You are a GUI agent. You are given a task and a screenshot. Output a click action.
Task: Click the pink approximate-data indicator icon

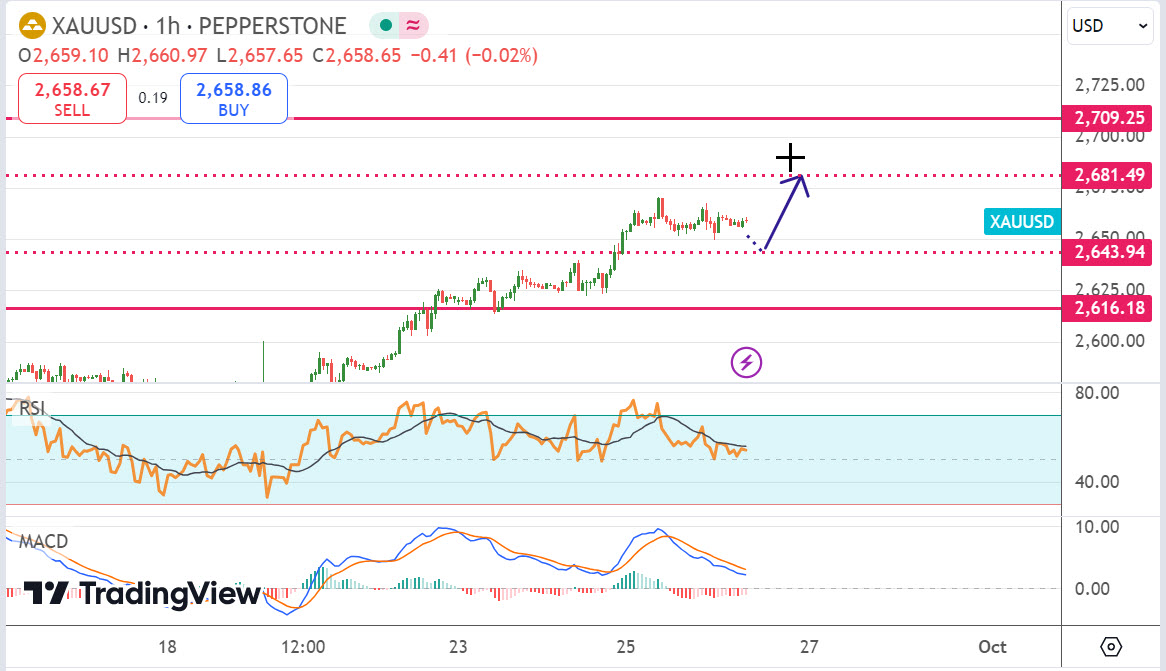pyautogui.click(x=412, y=26)
